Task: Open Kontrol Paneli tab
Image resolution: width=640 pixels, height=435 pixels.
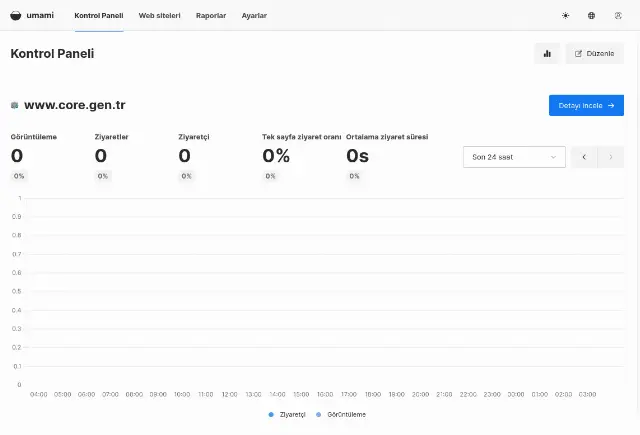Action: pyautogui.click(x=99, y=16)
